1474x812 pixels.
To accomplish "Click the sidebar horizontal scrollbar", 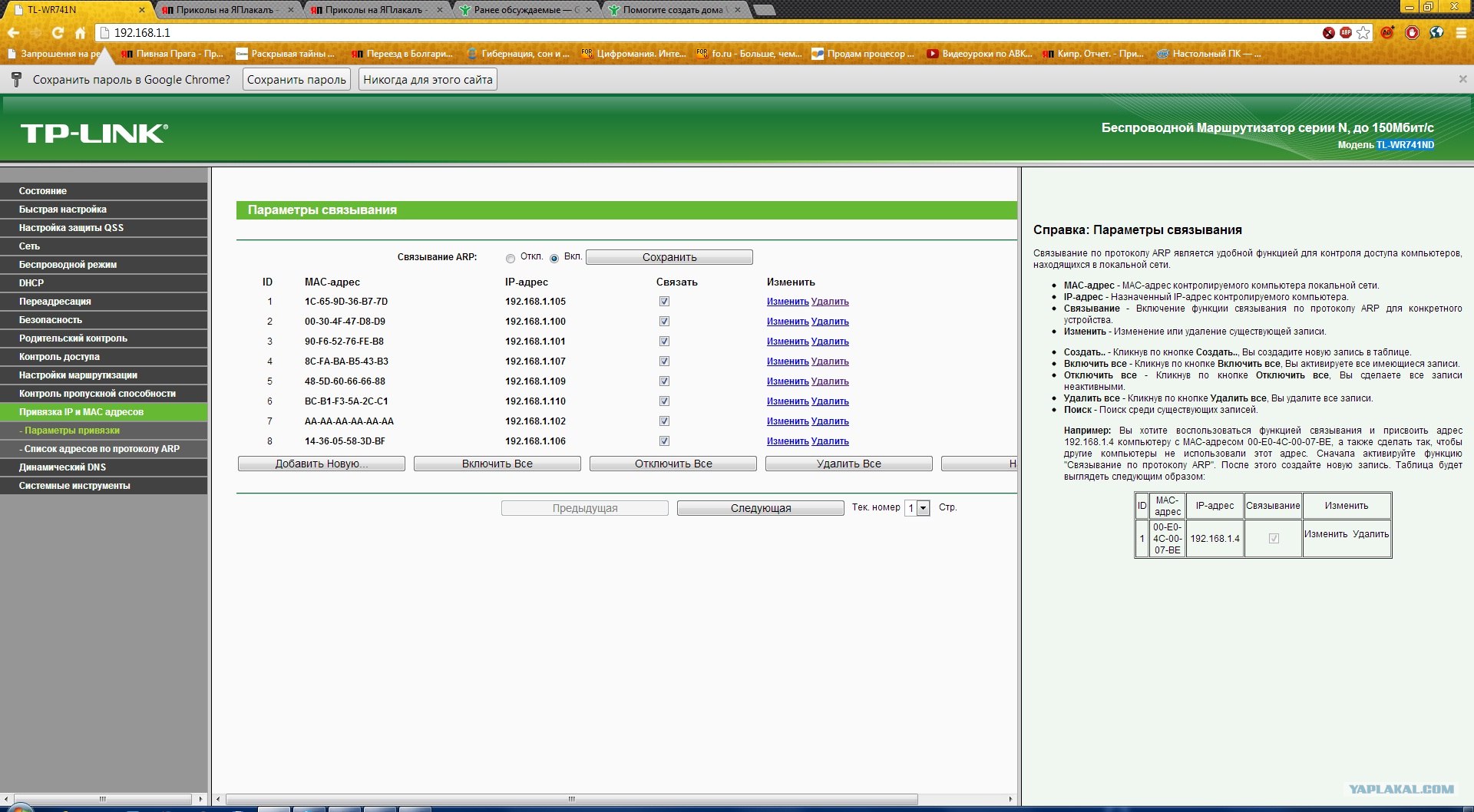I will (103, 799).
